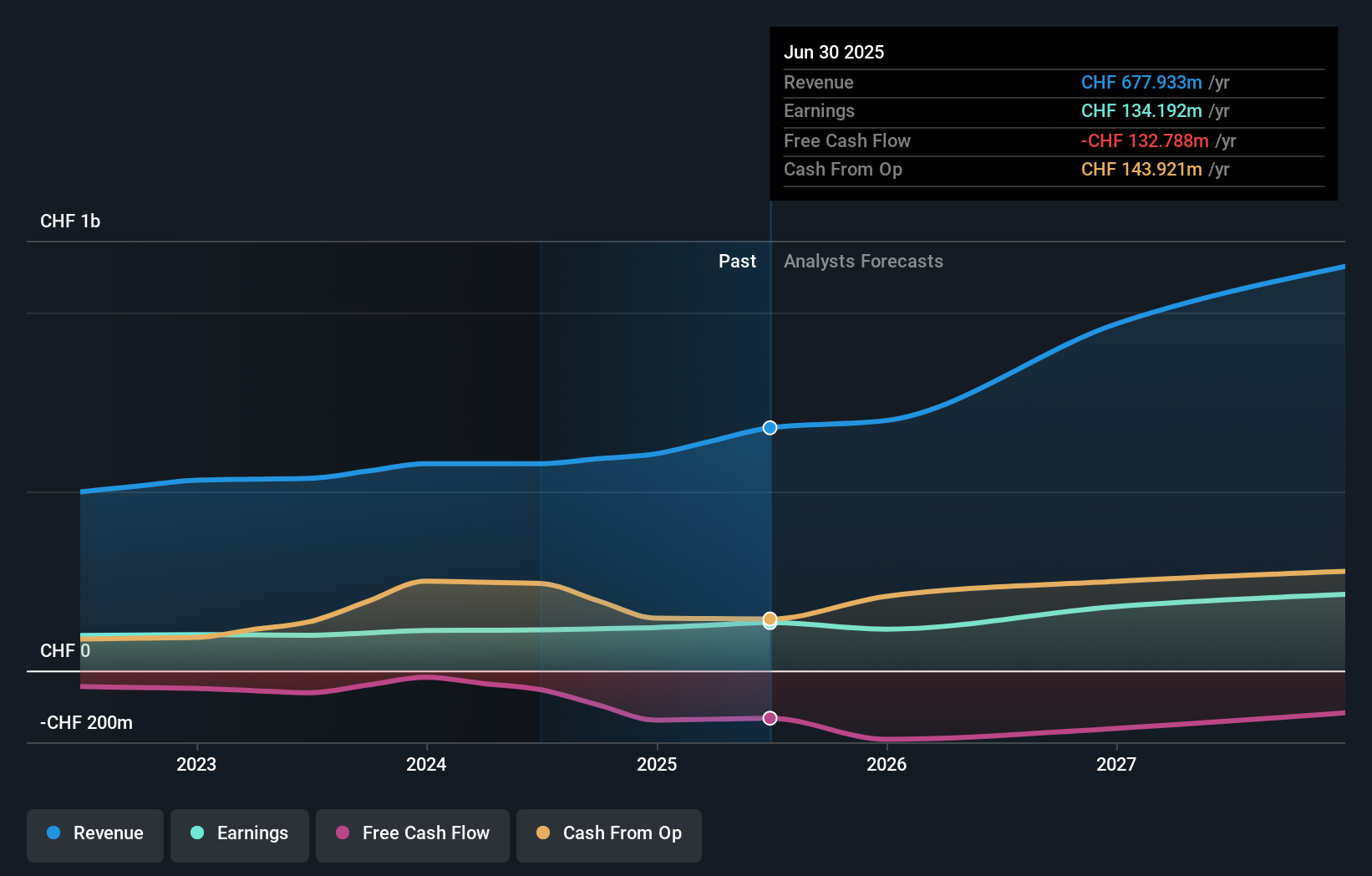
Task: Click the orange Cash From Op legend dot
Action: click(x=544, y=833)
